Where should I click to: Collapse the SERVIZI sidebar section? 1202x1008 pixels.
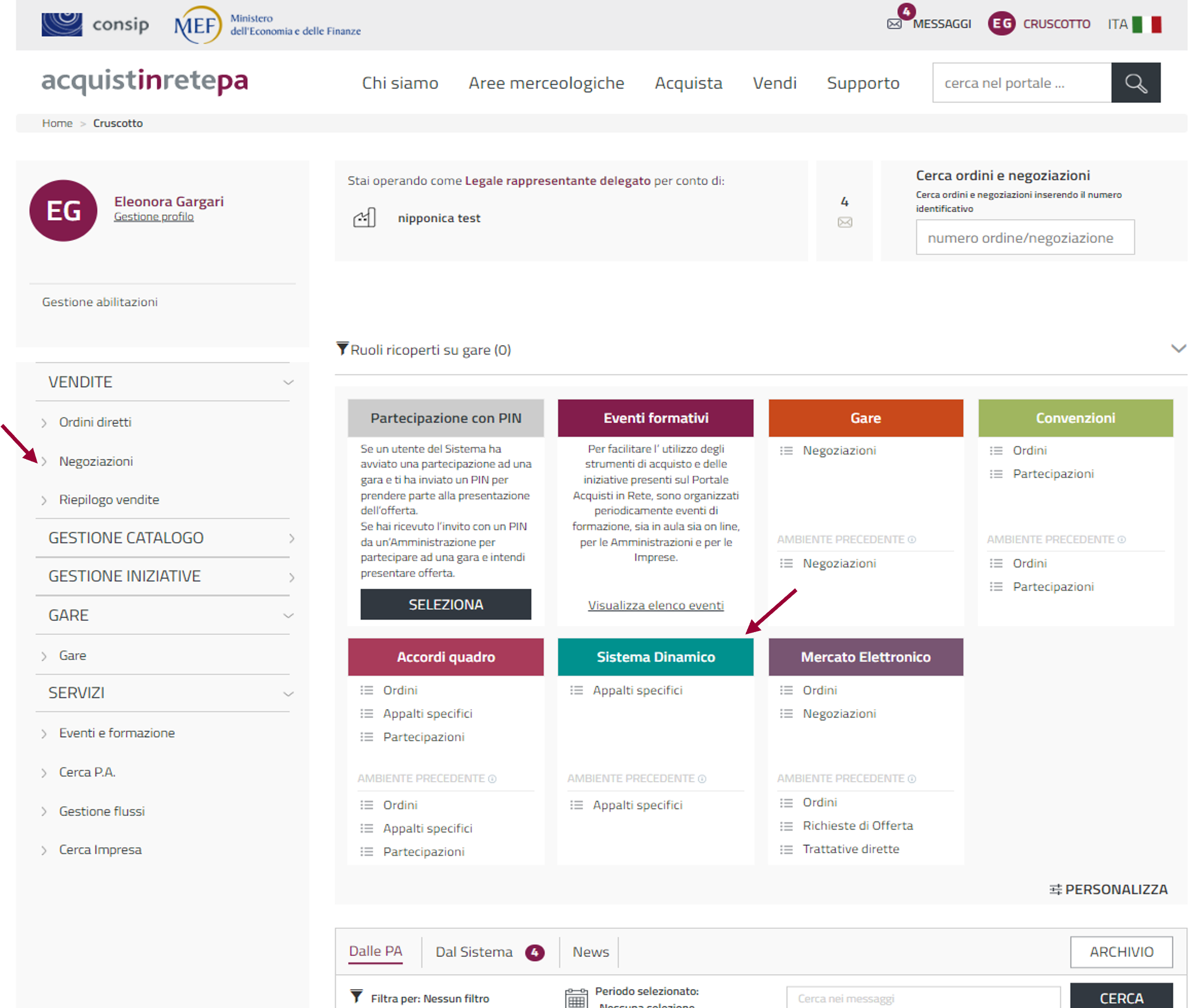[x=289, y=694]
